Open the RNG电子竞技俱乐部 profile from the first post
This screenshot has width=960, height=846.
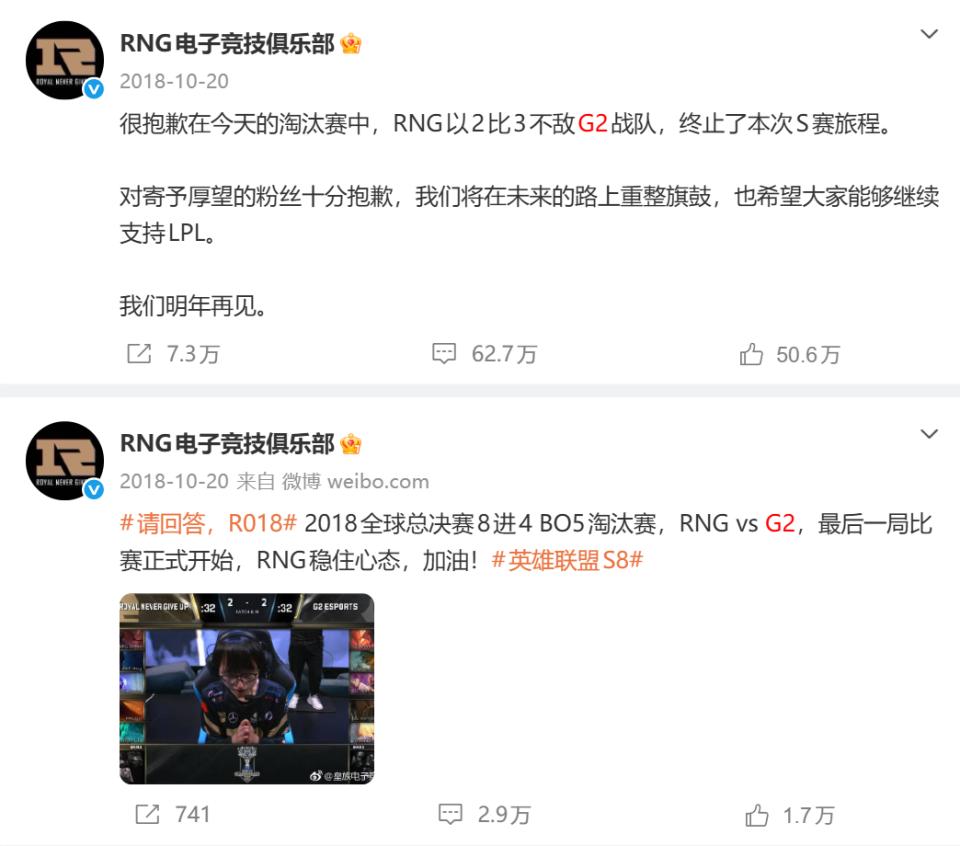pyautogui.click(x=227, y=43)
